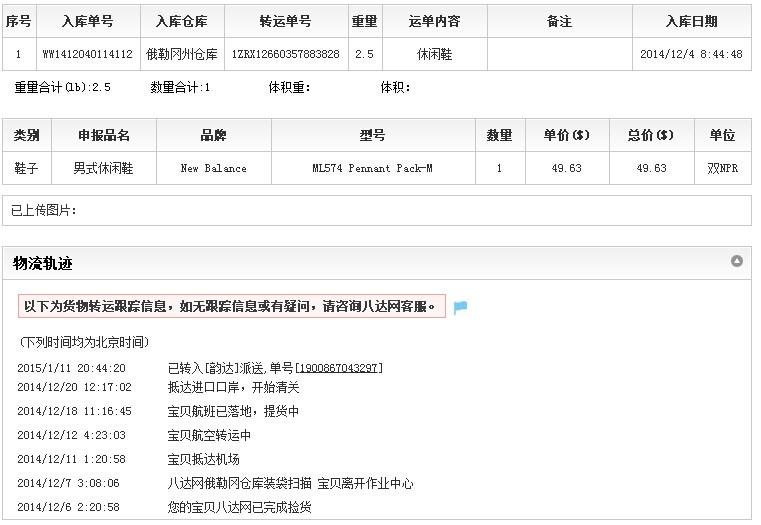Image resolution: width=761 pixels, height=525 pixels.
Task: Select the transfer number 1ZRX12660357883828
Action: (x=286, y=54)
